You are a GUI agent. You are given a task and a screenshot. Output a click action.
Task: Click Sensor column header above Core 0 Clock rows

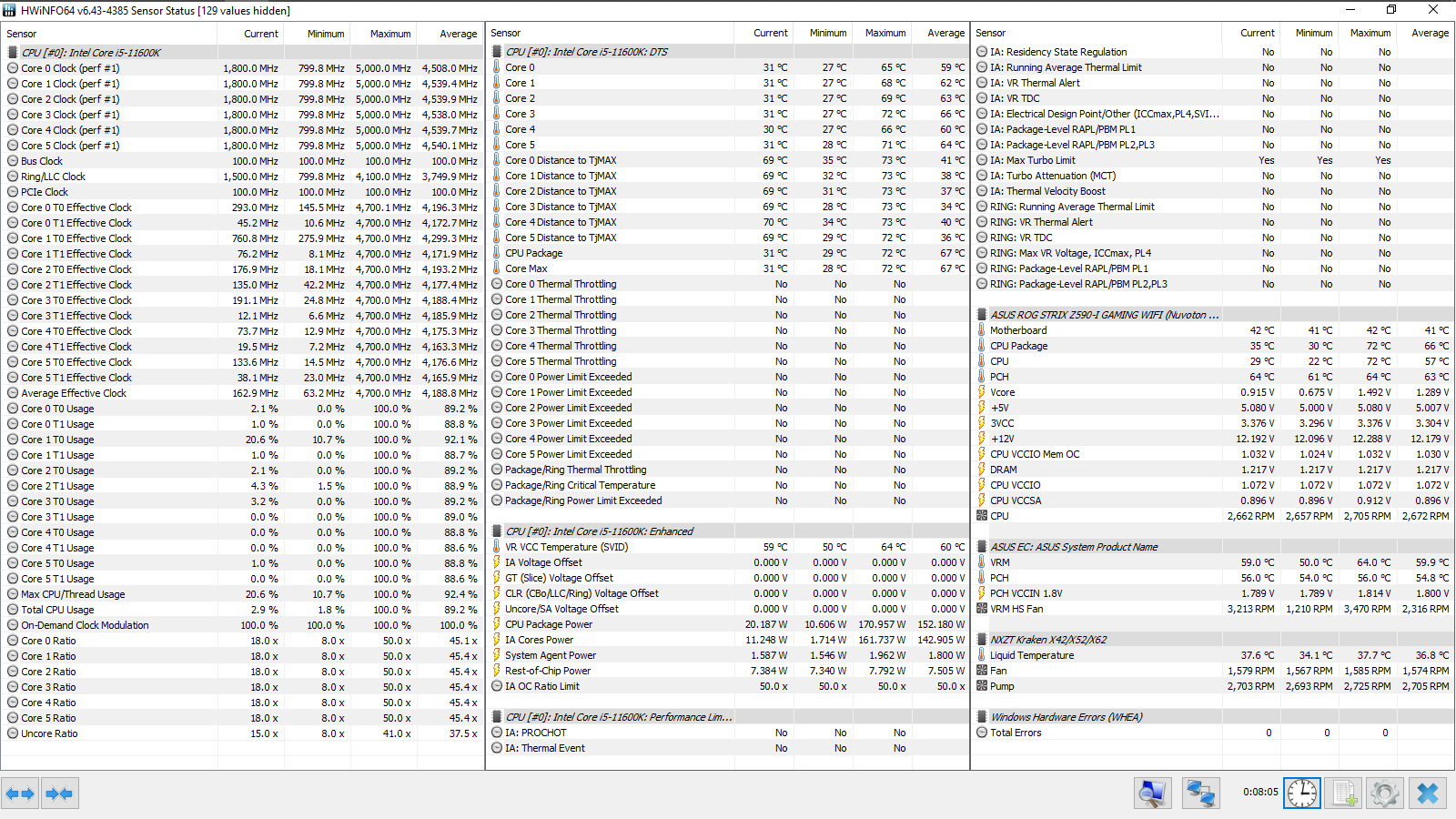click(109, 34)
